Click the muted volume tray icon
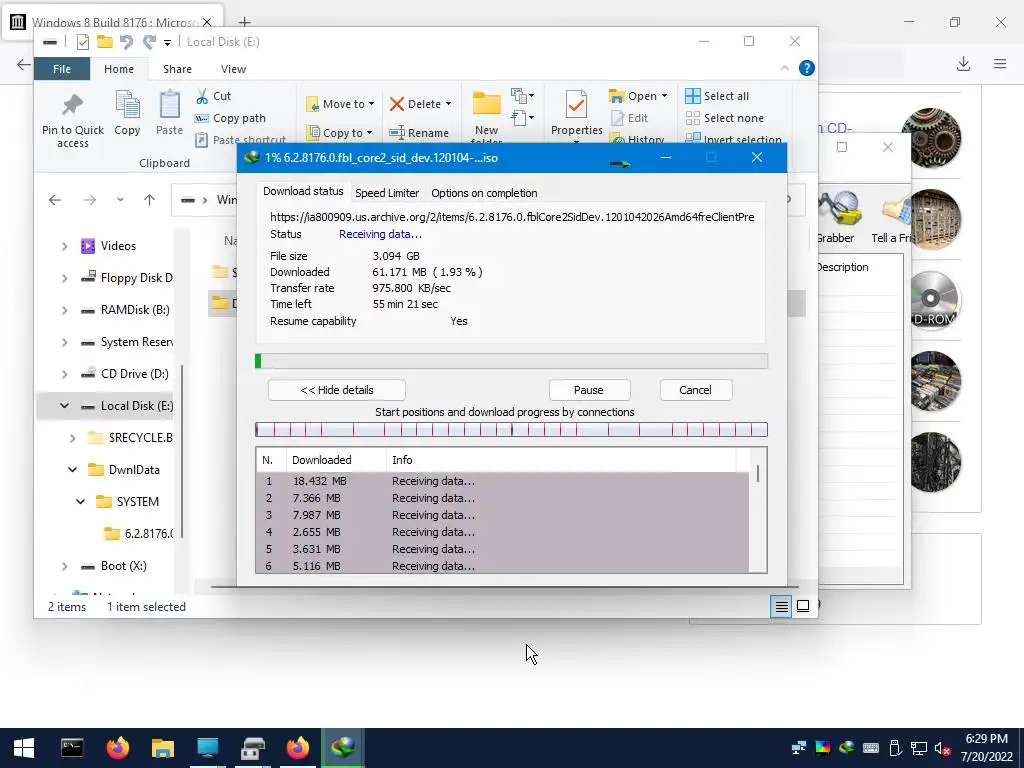The height and width of the screenshot is (768, 1024). [942, 748]
